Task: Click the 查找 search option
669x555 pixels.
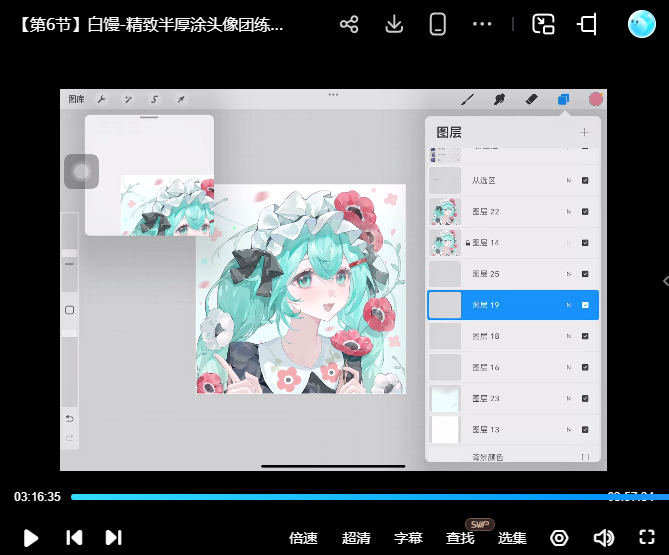Action: pos(460,538)
